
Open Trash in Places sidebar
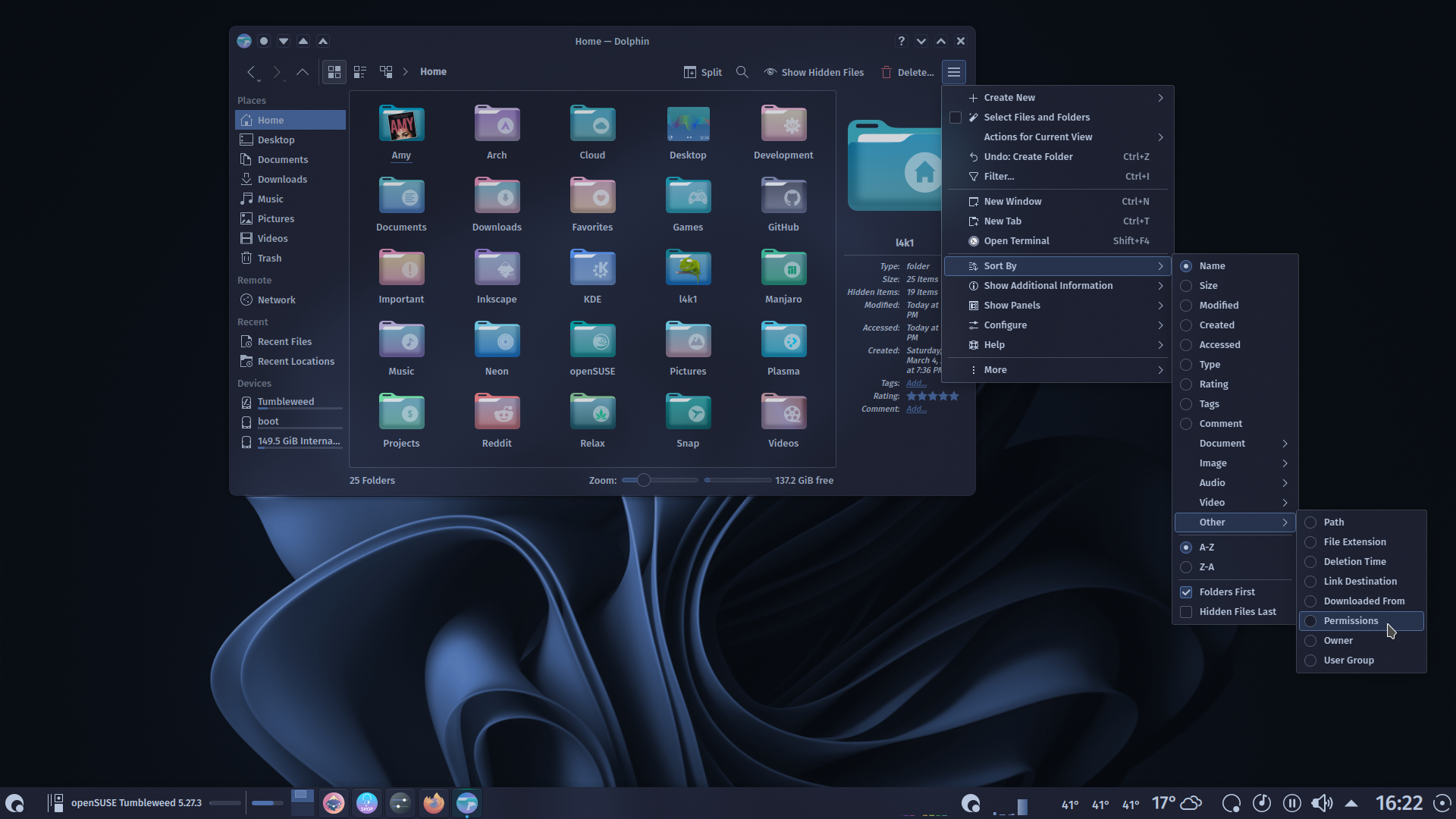point(290,259)
